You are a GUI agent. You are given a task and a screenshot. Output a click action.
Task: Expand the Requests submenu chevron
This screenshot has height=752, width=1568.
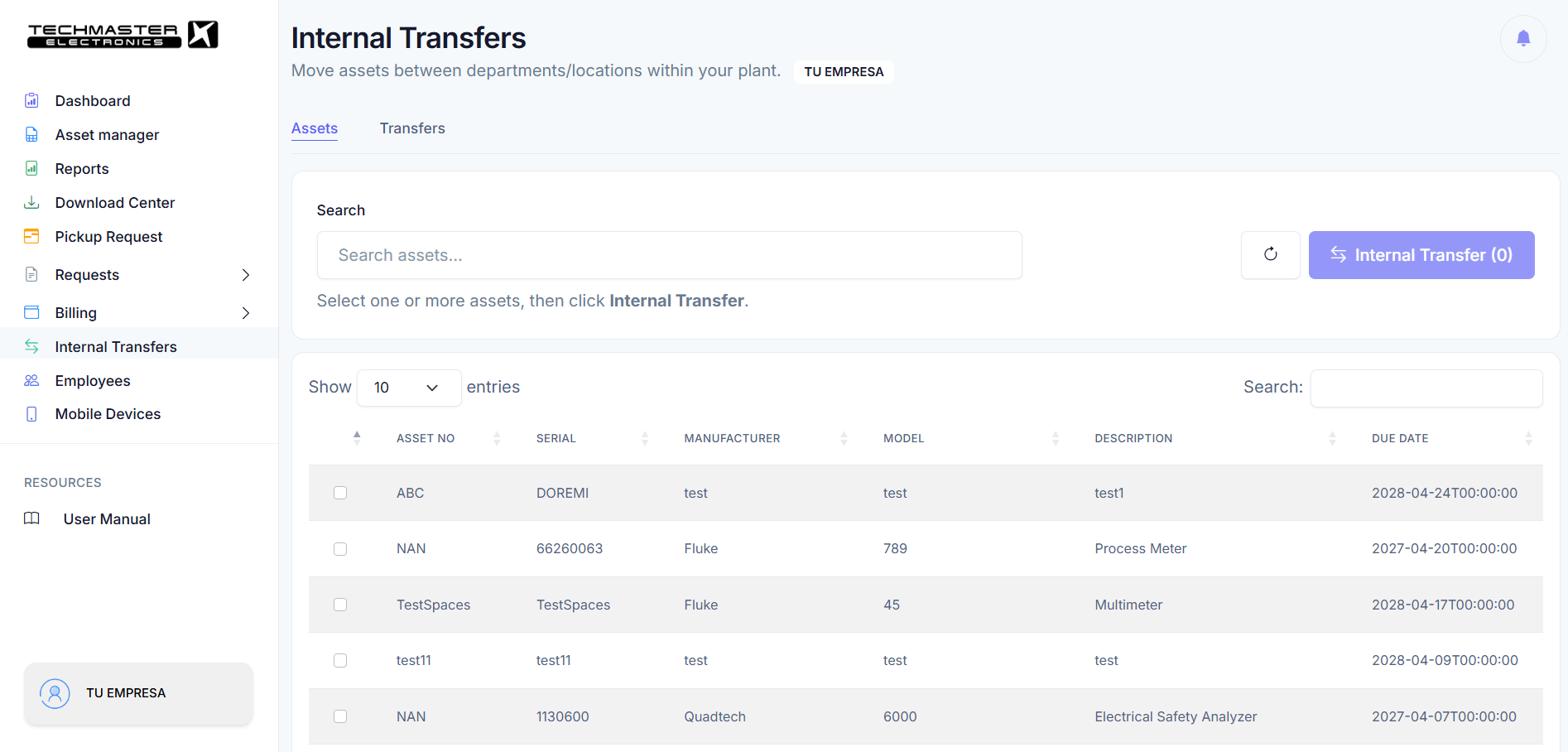pos(246,275)
